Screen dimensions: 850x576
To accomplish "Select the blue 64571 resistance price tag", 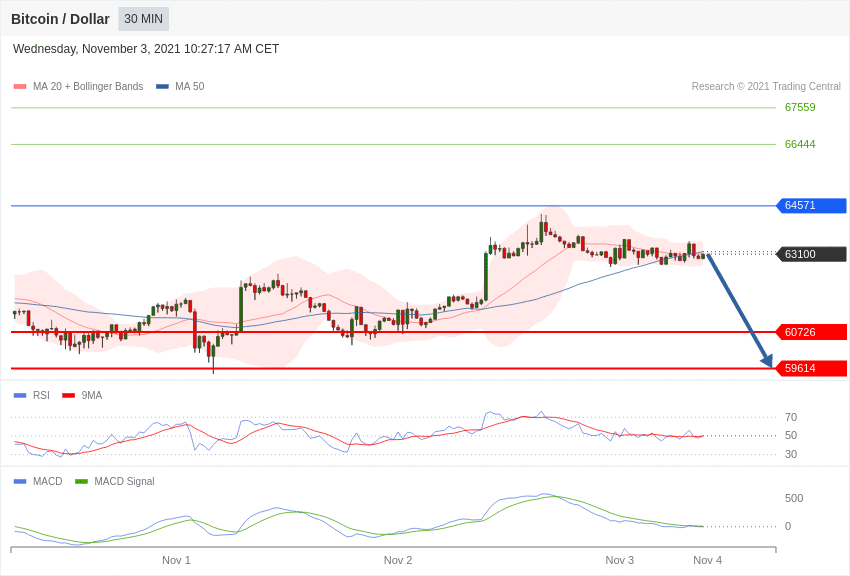I will click(x=811, y=206).
